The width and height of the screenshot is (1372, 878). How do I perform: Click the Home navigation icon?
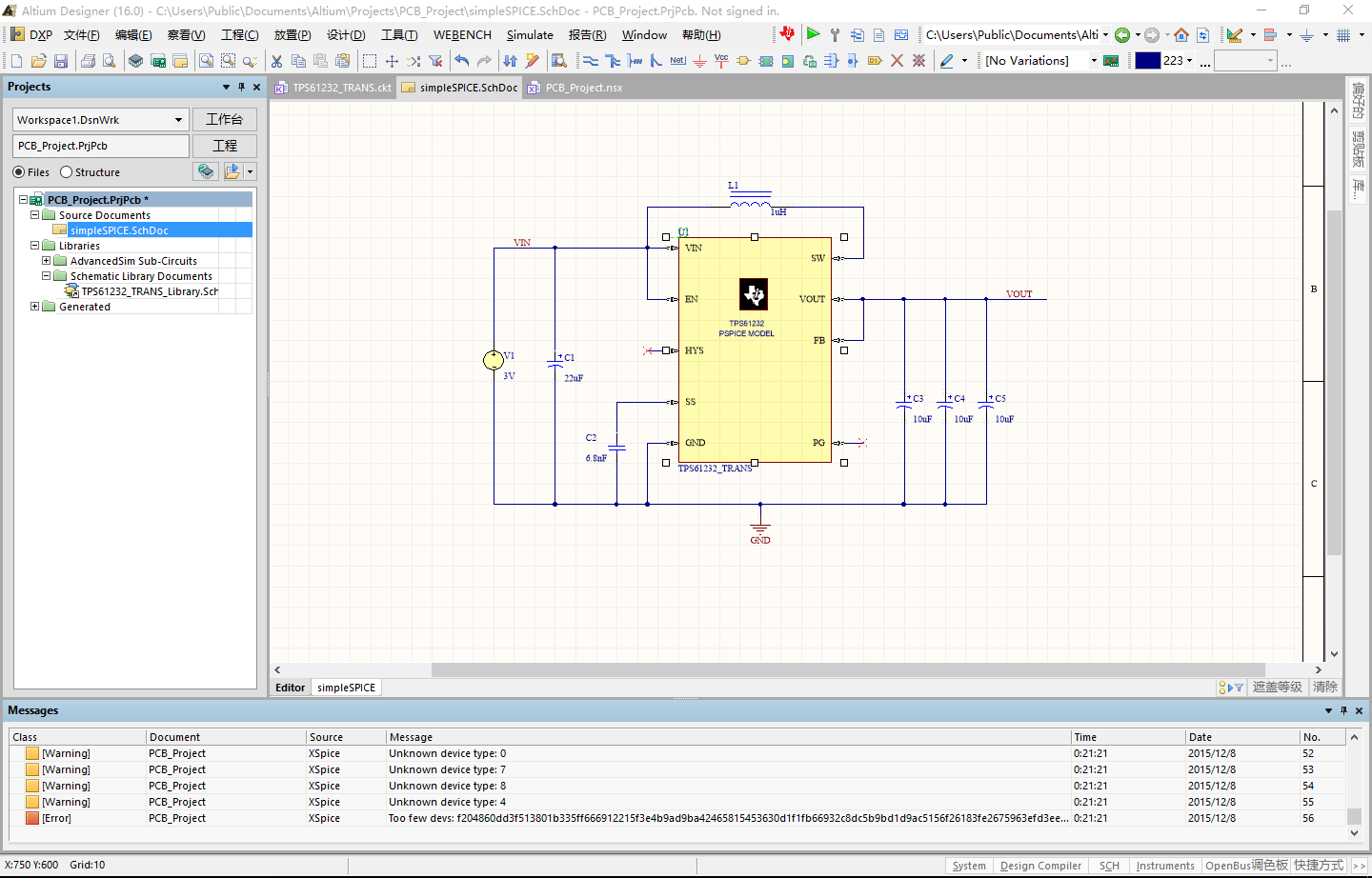[x=1181, y=35]
